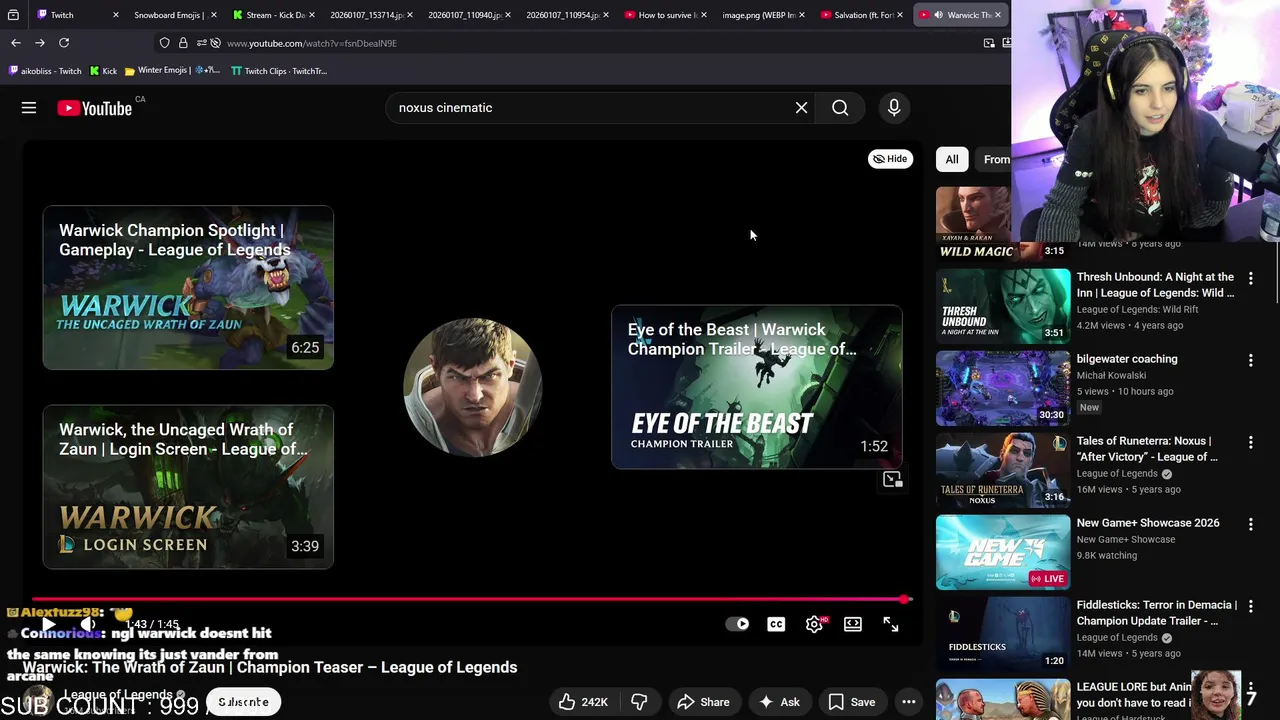The image size is (1280, 720).
Task: Click the padlock site info icon
Action: pyautogui.click(x=183, y=43)
